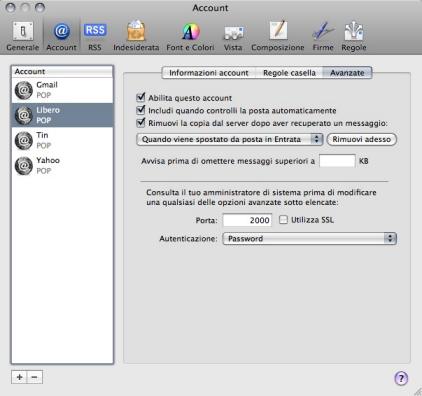Open the Firme signatures pane
This screenshot has height=396, width=422.
(x=323, y=36)
